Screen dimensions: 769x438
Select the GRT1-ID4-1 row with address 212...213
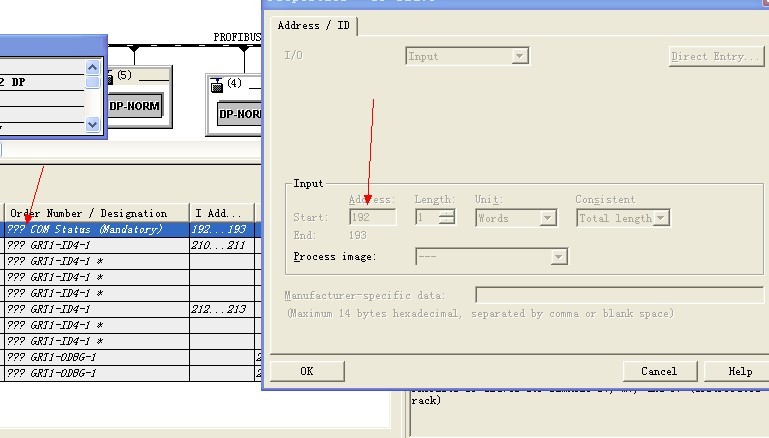96,309
